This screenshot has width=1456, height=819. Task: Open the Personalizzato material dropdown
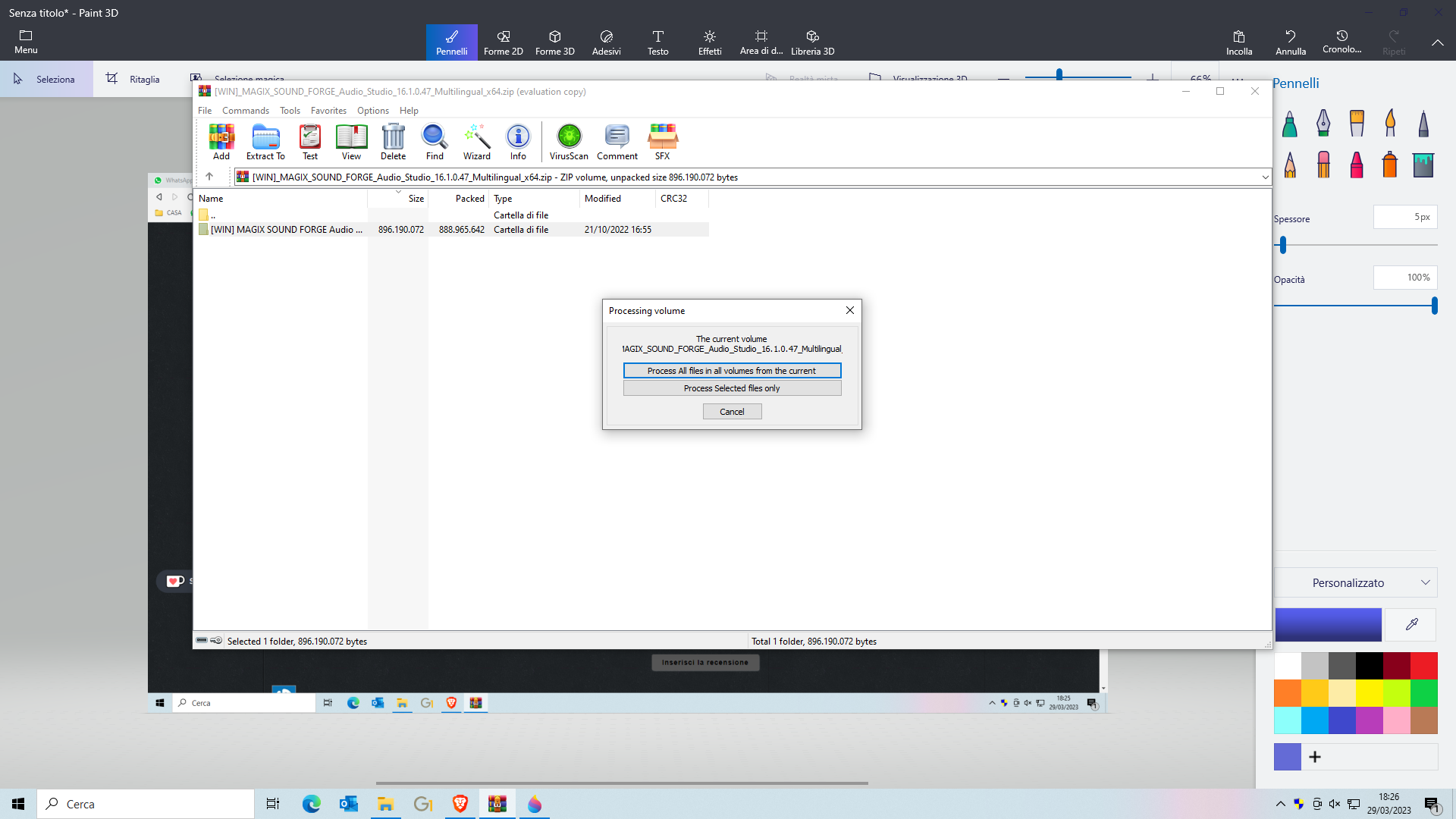coord(1356,582)
